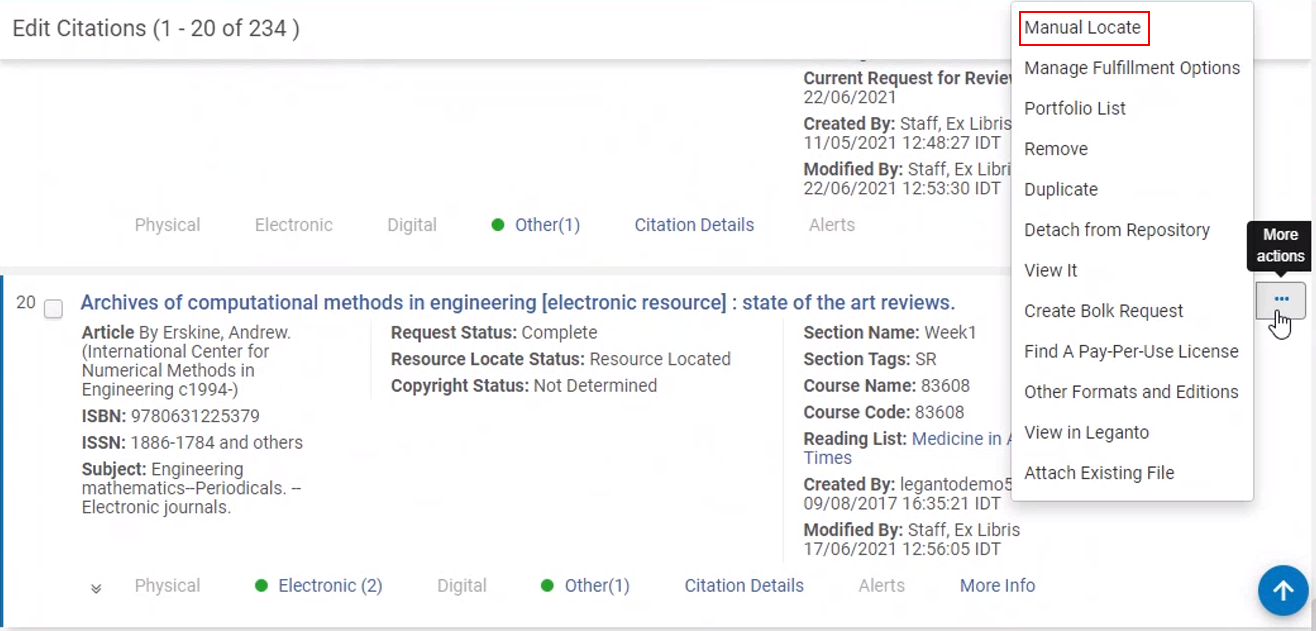Image resolution: width=1316 pixels, height=631 pixels.
Task: Select the checkbox for citation 20
Action: (54, 309)
